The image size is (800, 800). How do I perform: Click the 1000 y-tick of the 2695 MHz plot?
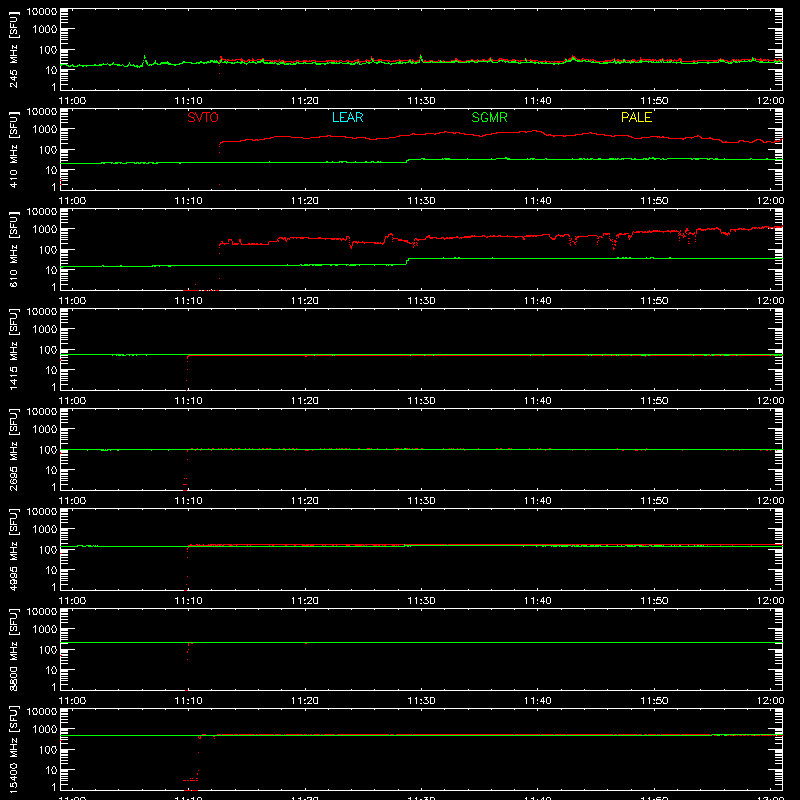click(45, 430)
